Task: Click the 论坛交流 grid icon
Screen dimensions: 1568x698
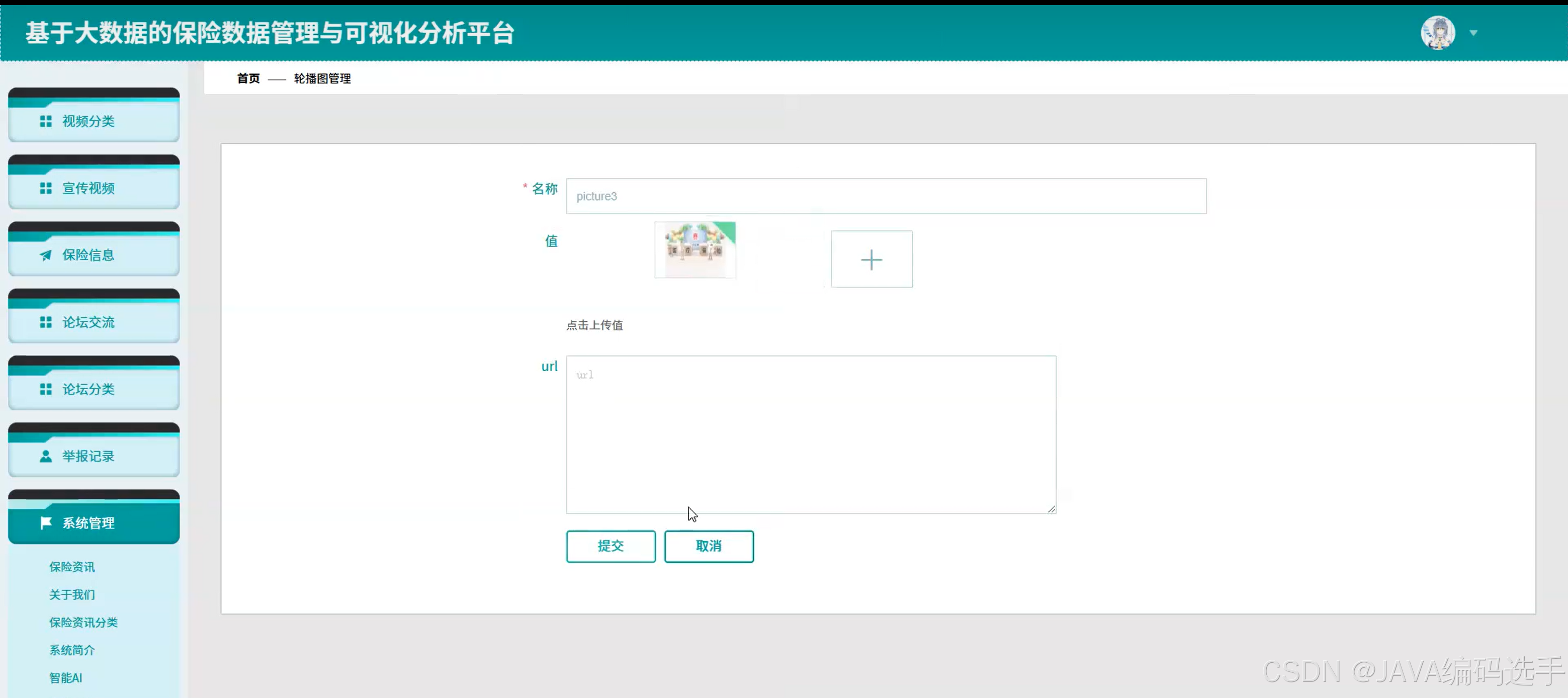Action: 46,322
